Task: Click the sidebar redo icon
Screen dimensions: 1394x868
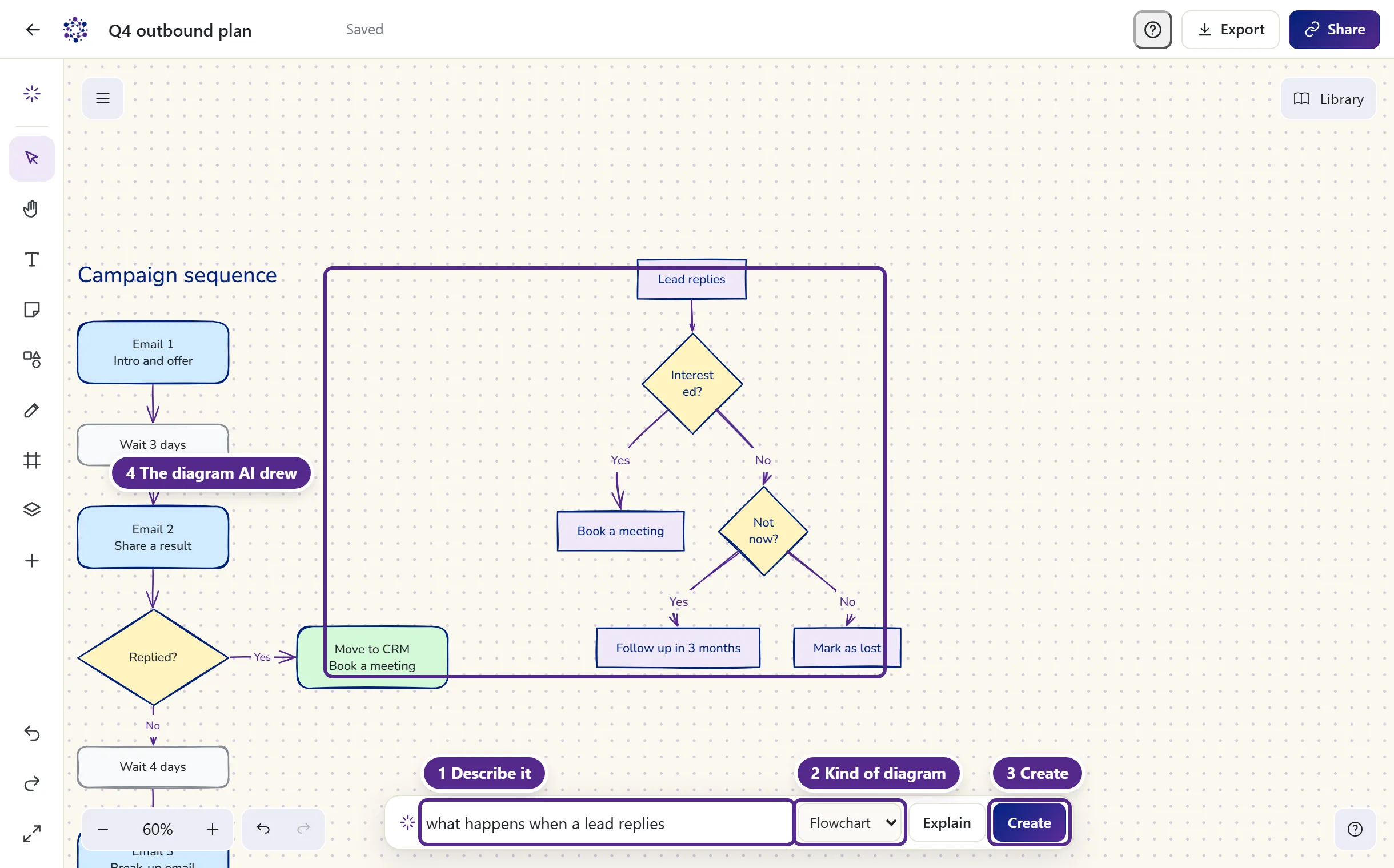Action: tap(32, 783)
